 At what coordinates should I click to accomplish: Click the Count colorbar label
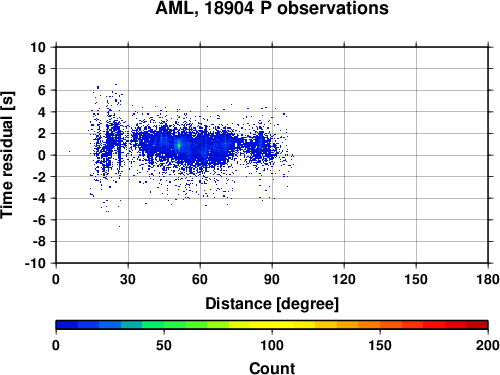272,368
